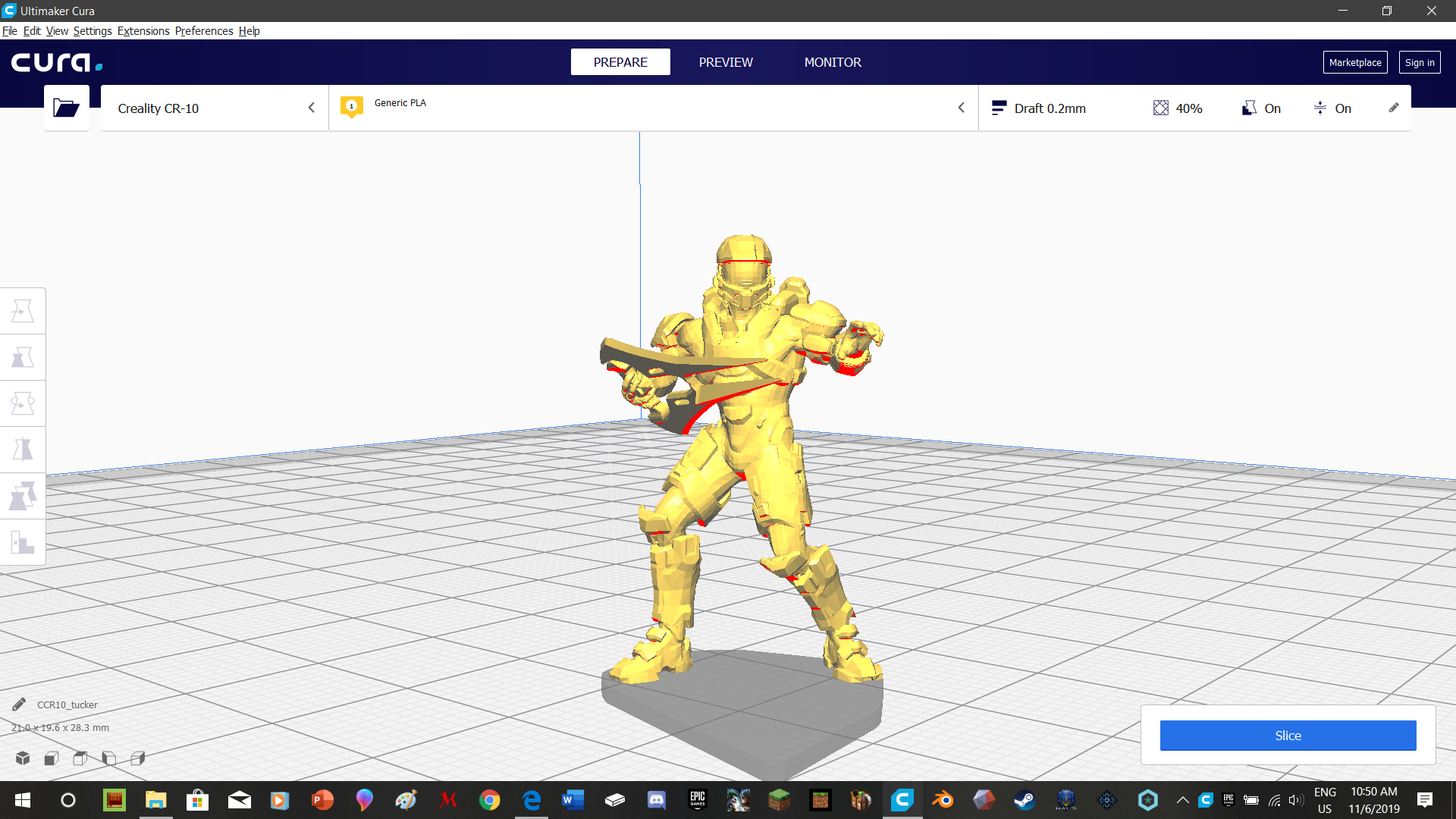
Task: Switch to 3D perspective view cube
Action: 23,758
